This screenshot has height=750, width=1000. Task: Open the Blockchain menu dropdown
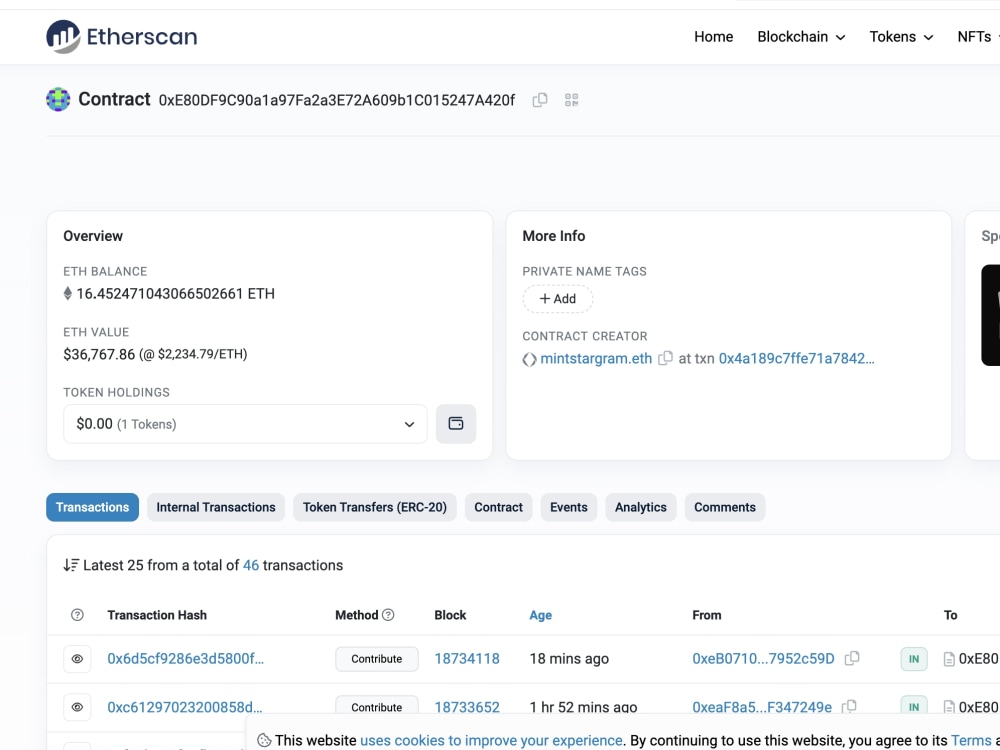coord(801,37)
